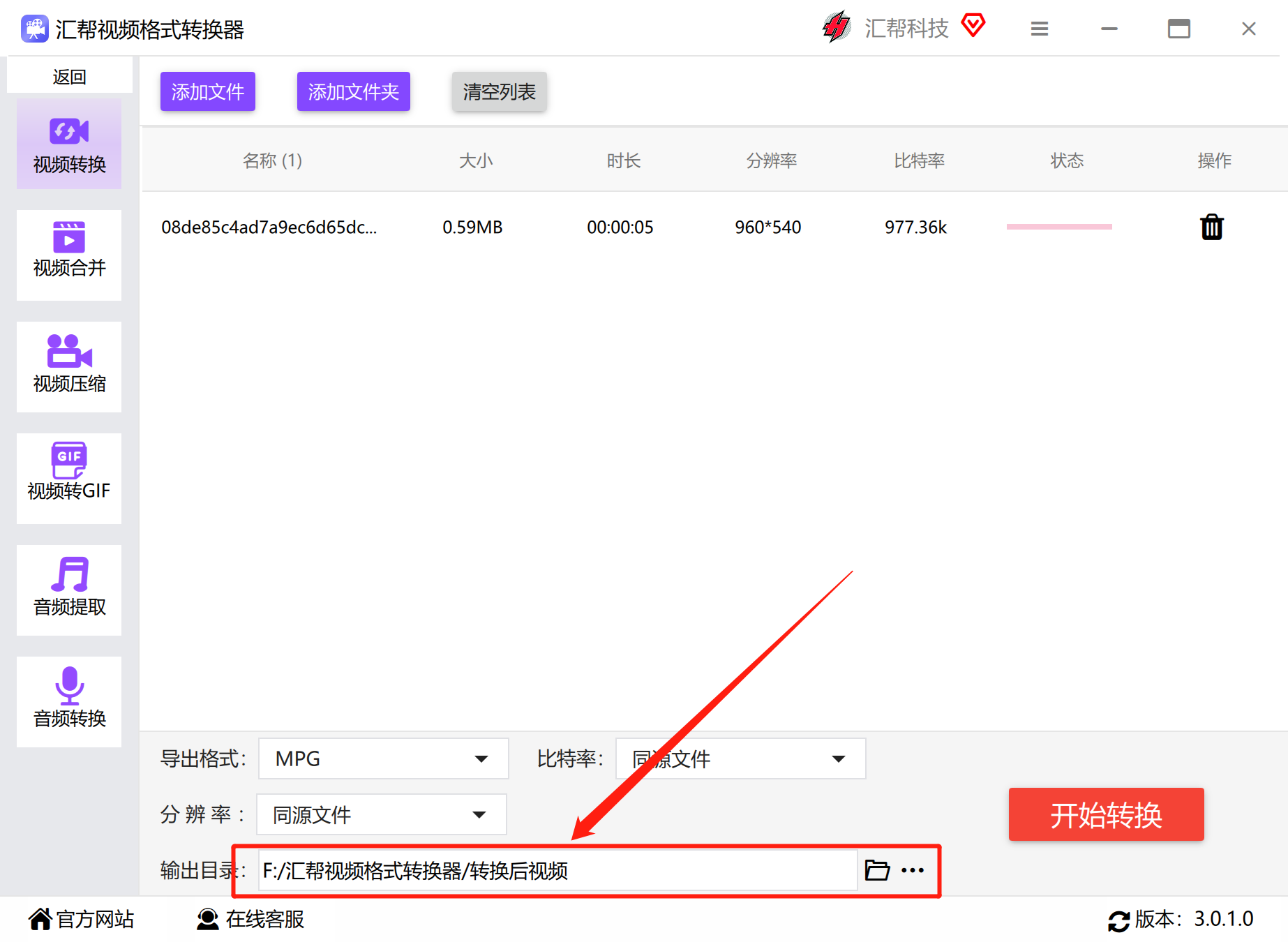The width and height of the screenshot is (1288, 942).
Task: Open the 视频压缩 video compress module
Action: pos(69,367)
